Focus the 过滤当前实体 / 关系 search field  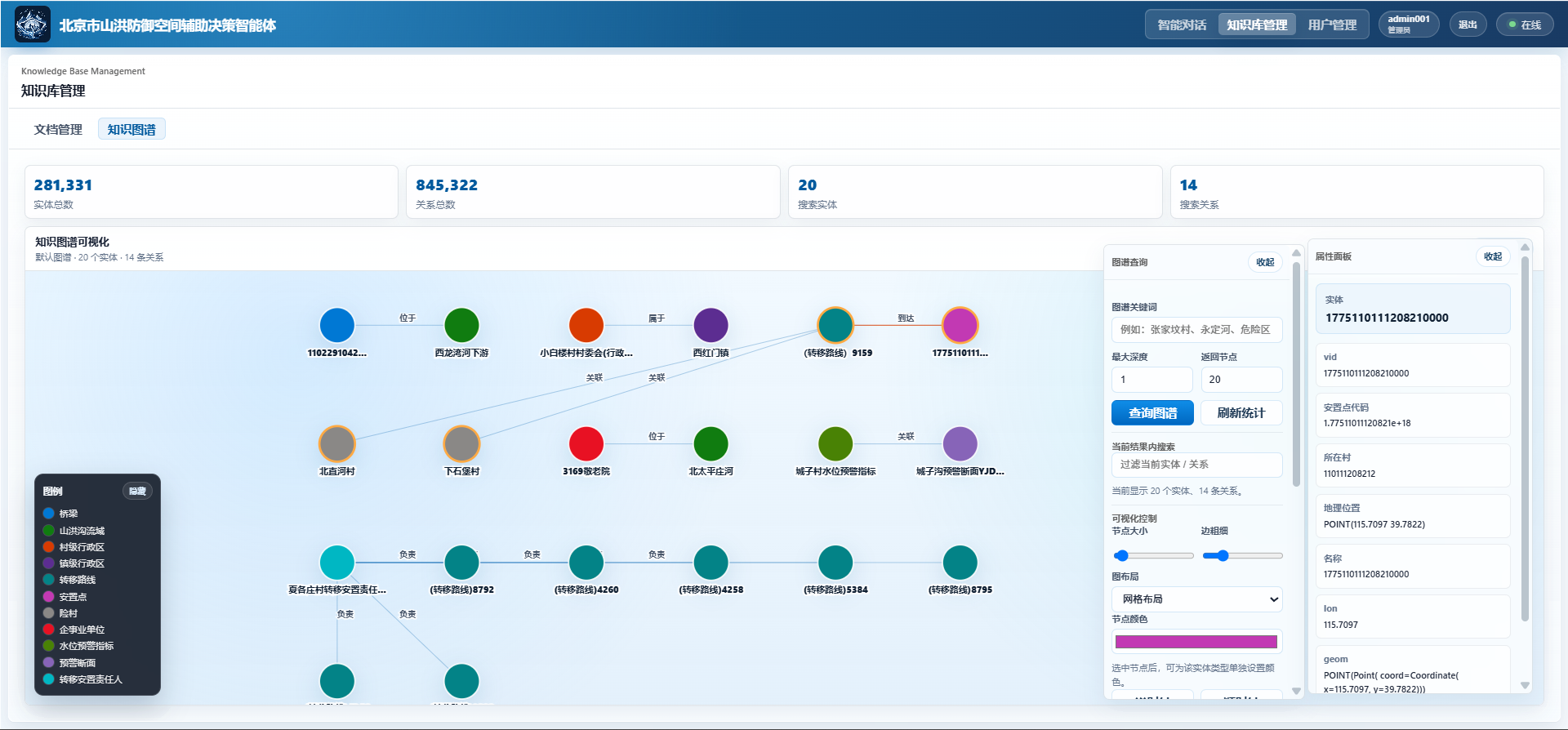pyautogui.click(x=1196, y=465)
